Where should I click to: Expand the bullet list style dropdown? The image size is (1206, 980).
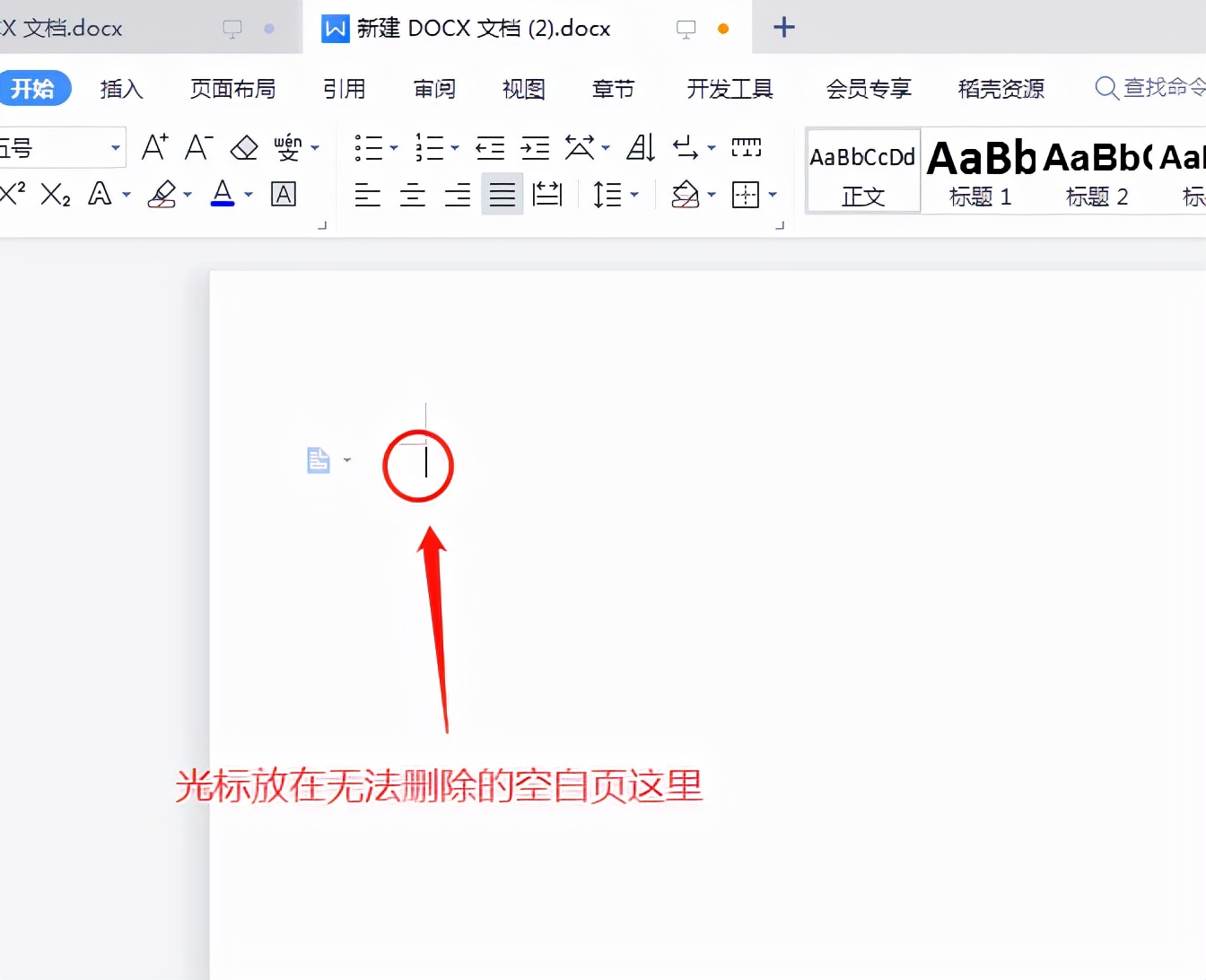[x=394, y=148]
